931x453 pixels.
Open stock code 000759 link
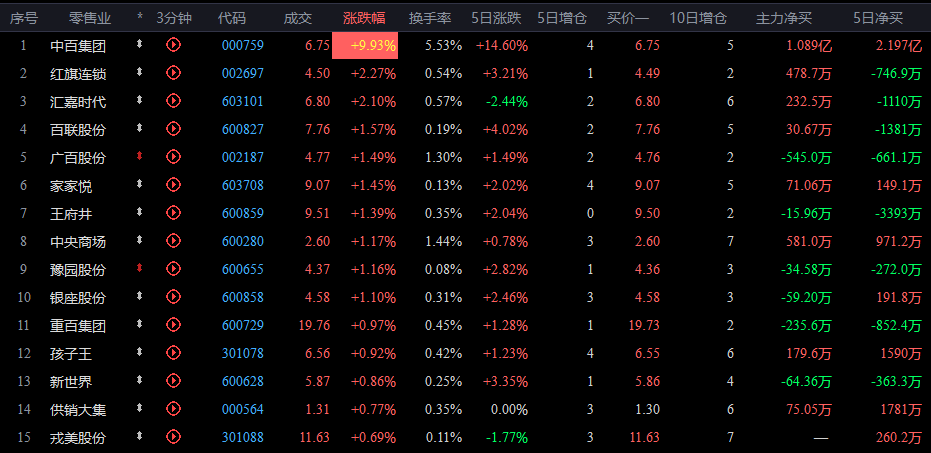pyautogui.click(x=243, y=46)
